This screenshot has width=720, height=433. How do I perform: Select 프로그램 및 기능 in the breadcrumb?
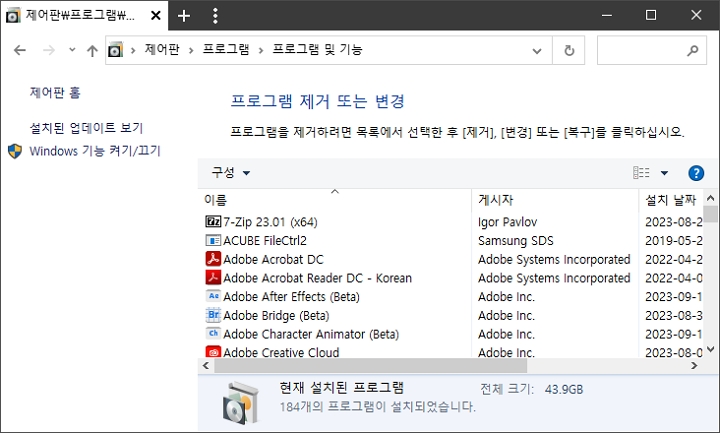317,49
